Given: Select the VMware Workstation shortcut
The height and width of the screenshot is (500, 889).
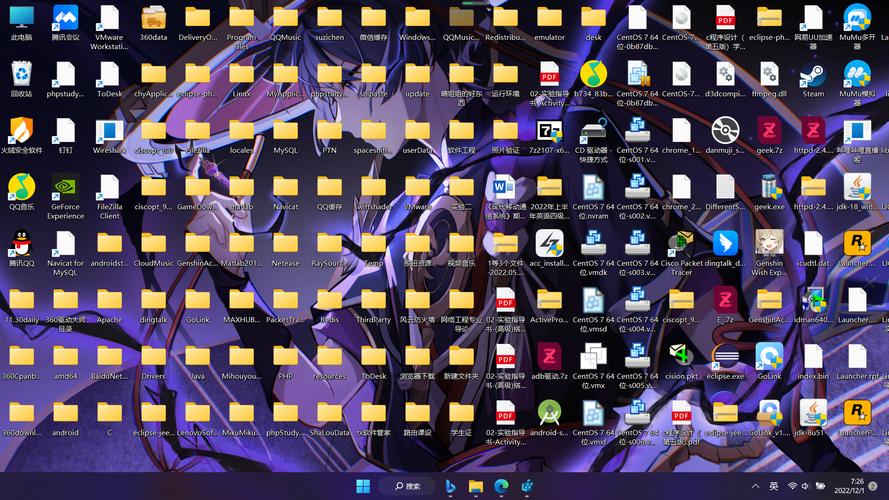Looking at the screenshot, I should [x=109, y=27].
